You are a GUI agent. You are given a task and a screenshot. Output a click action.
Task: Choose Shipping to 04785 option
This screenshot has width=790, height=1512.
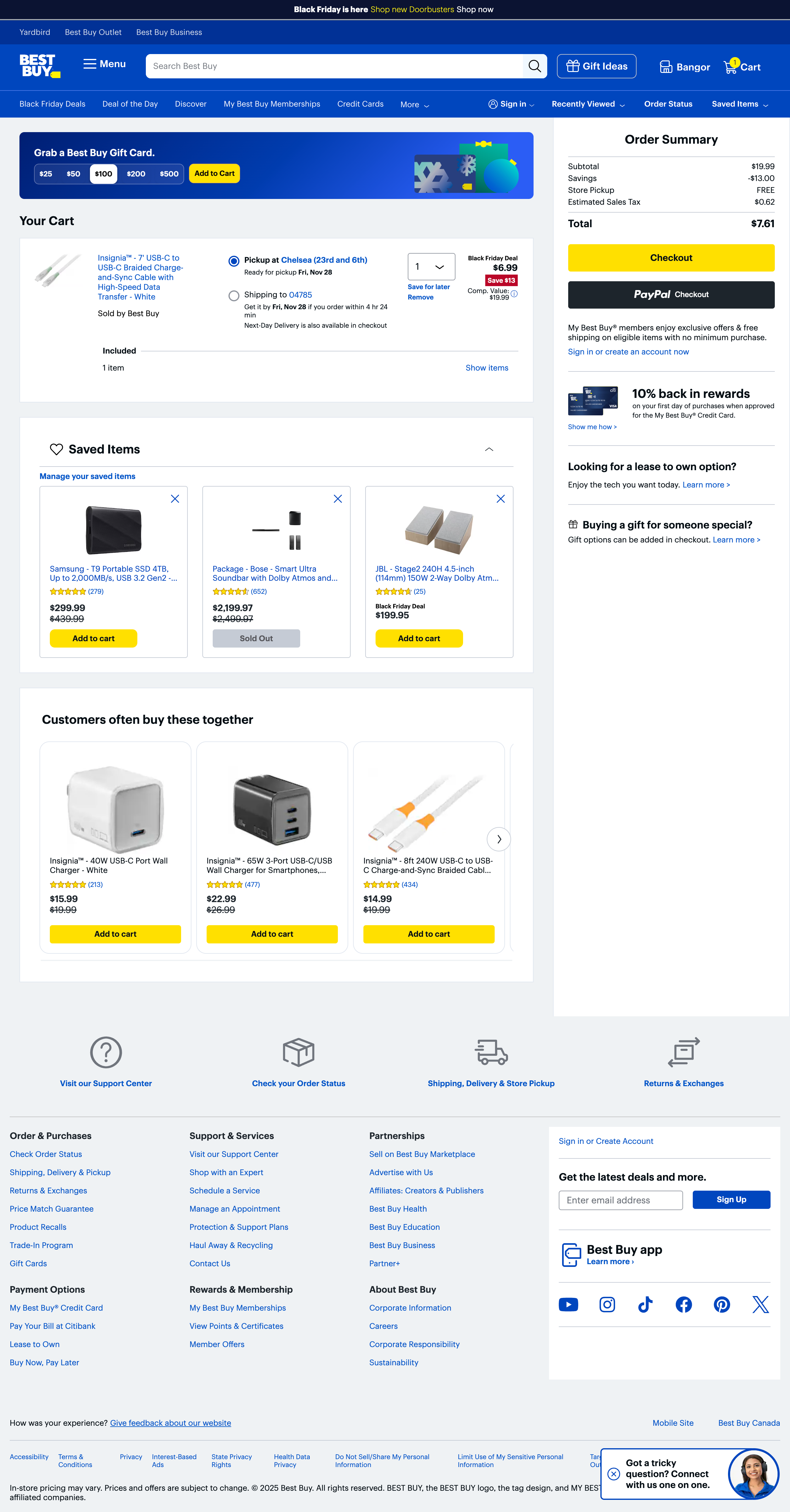click(233, 296)
